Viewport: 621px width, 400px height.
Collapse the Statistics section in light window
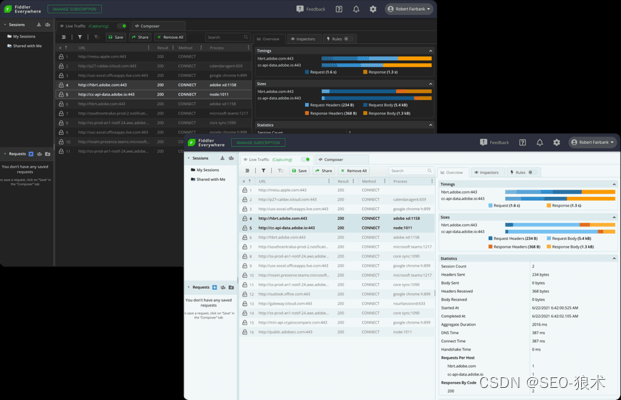(614, 258)
